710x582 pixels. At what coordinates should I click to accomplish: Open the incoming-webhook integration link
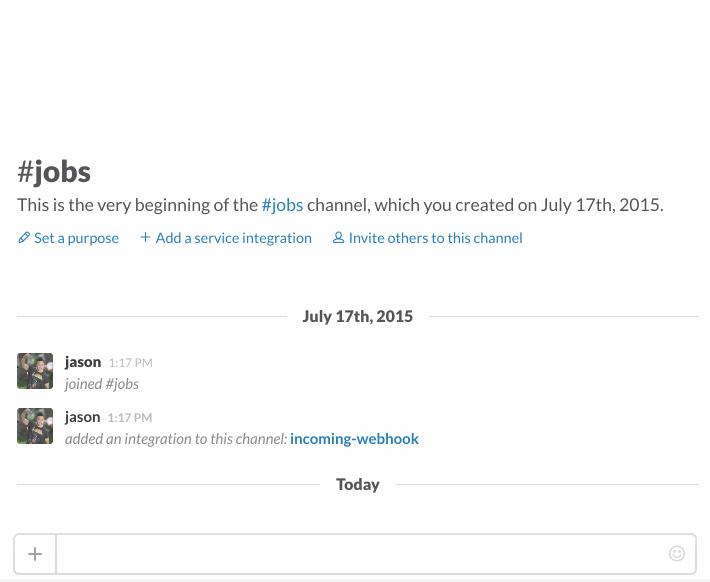(354, 439)
